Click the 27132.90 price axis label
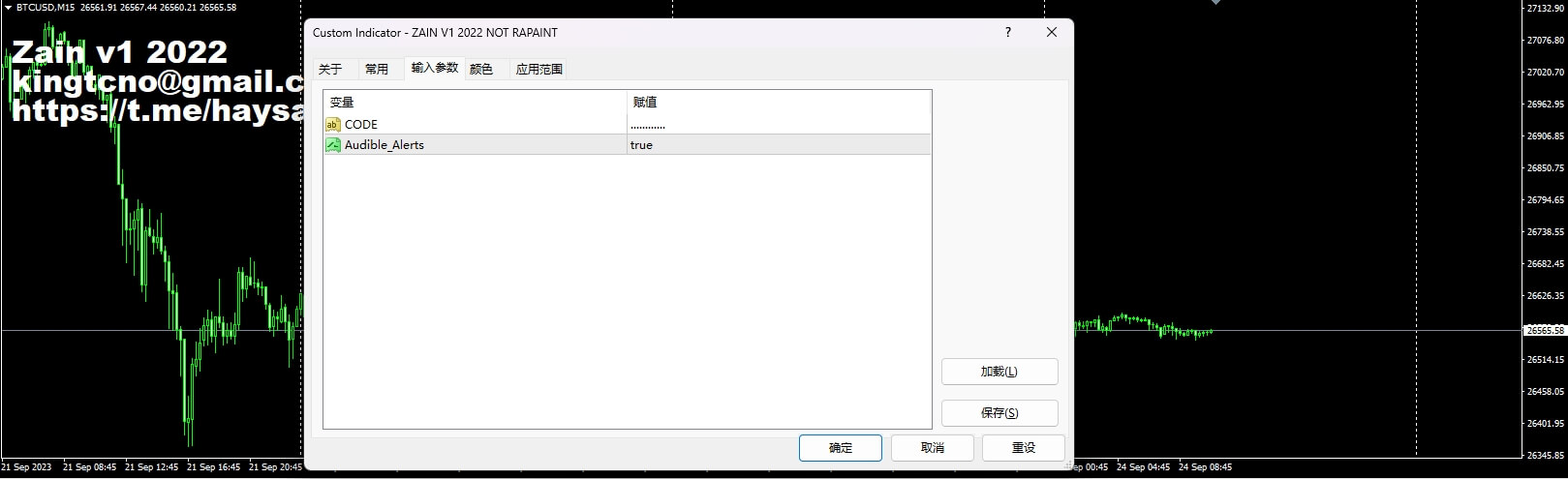Viewport: 1568px width, 479px height. tap(1546, 9)
